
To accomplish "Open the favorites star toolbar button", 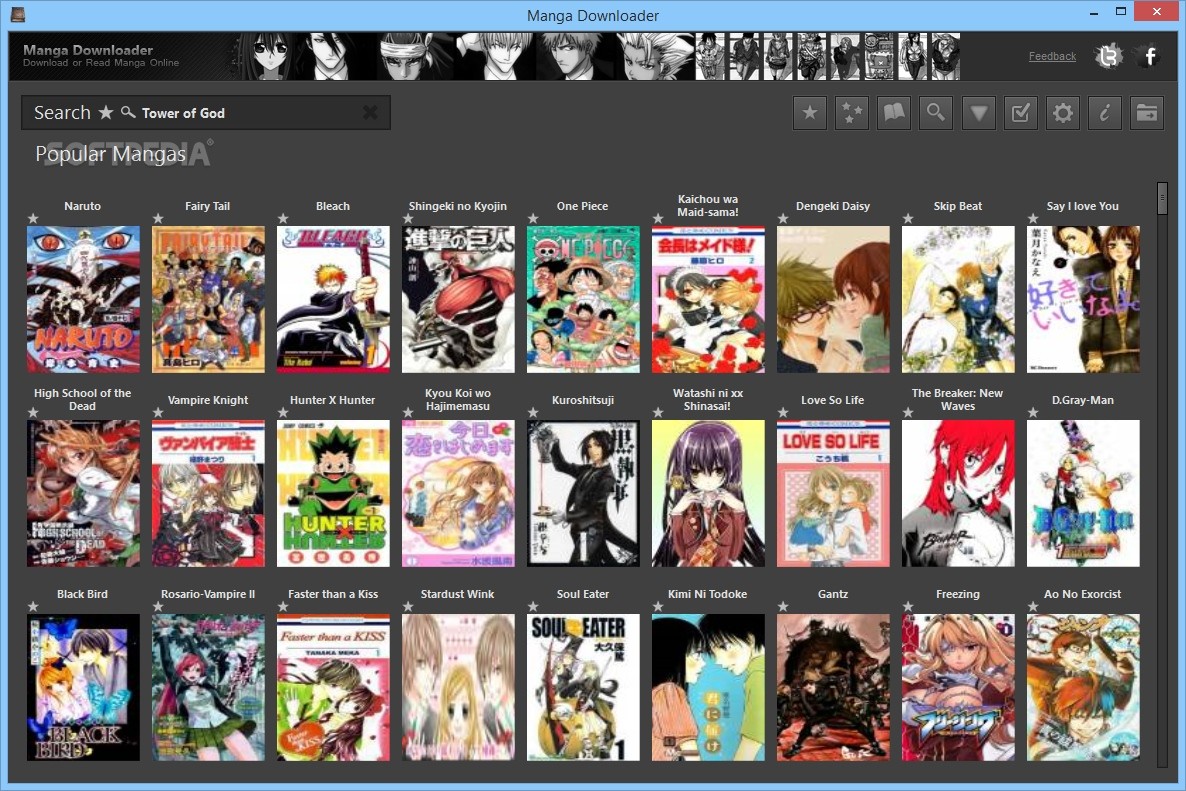I will click(809, 113).
